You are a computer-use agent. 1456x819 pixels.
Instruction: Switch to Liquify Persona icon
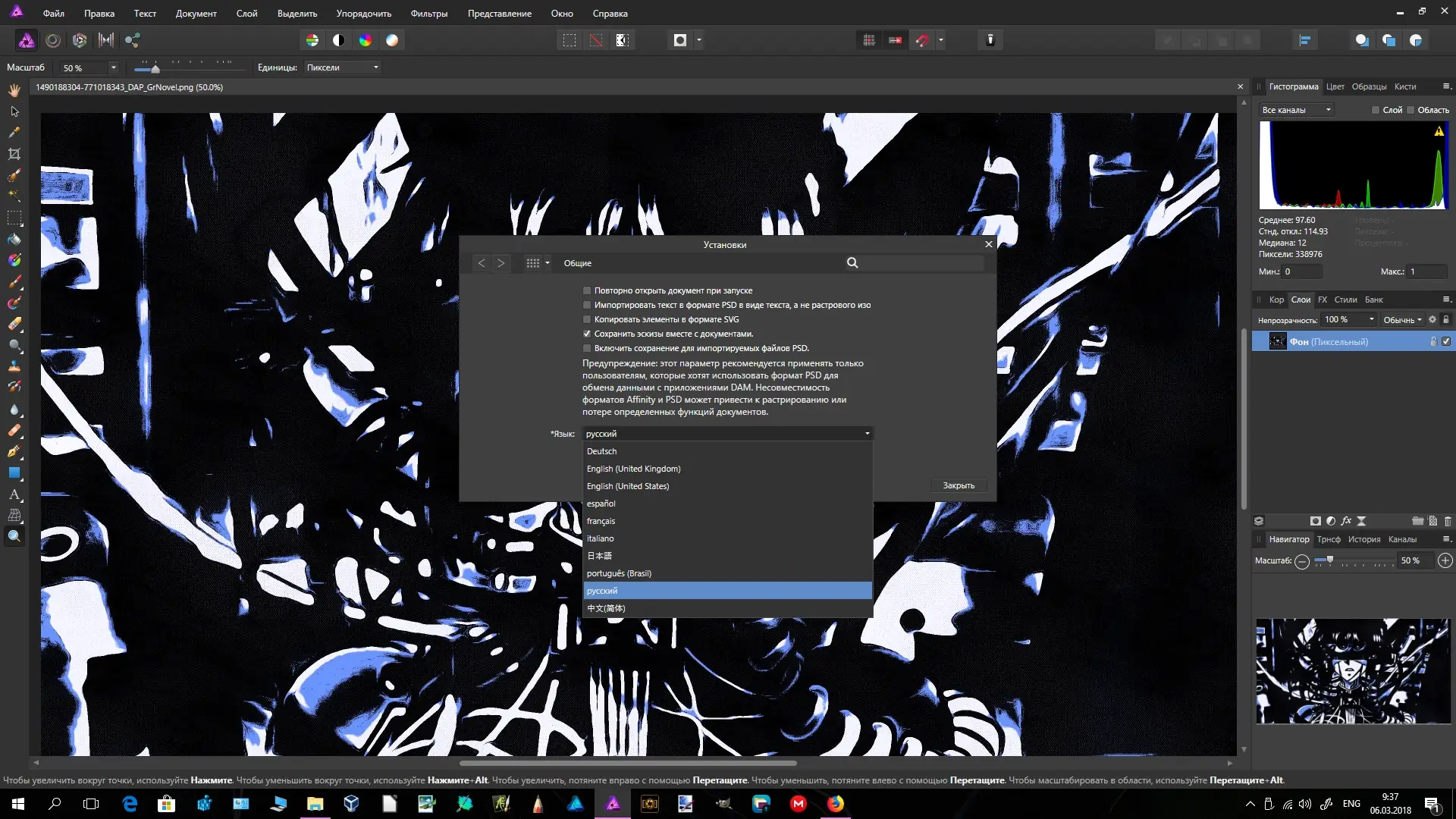pyautogui.click(x=53, y=40)
